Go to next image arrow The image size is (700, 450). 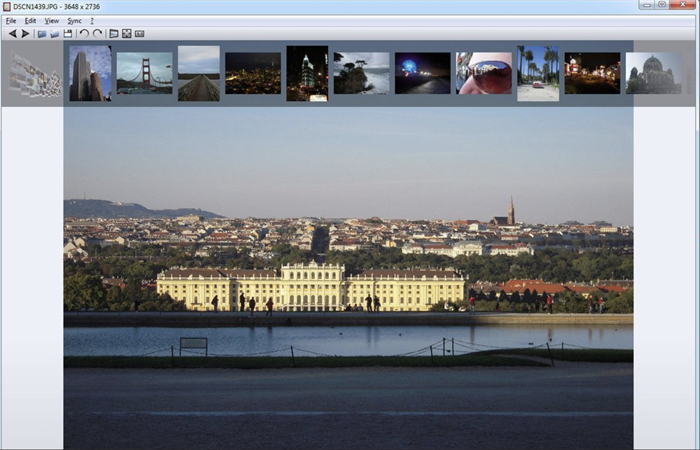pyautogui.click(x=26, y=33)
